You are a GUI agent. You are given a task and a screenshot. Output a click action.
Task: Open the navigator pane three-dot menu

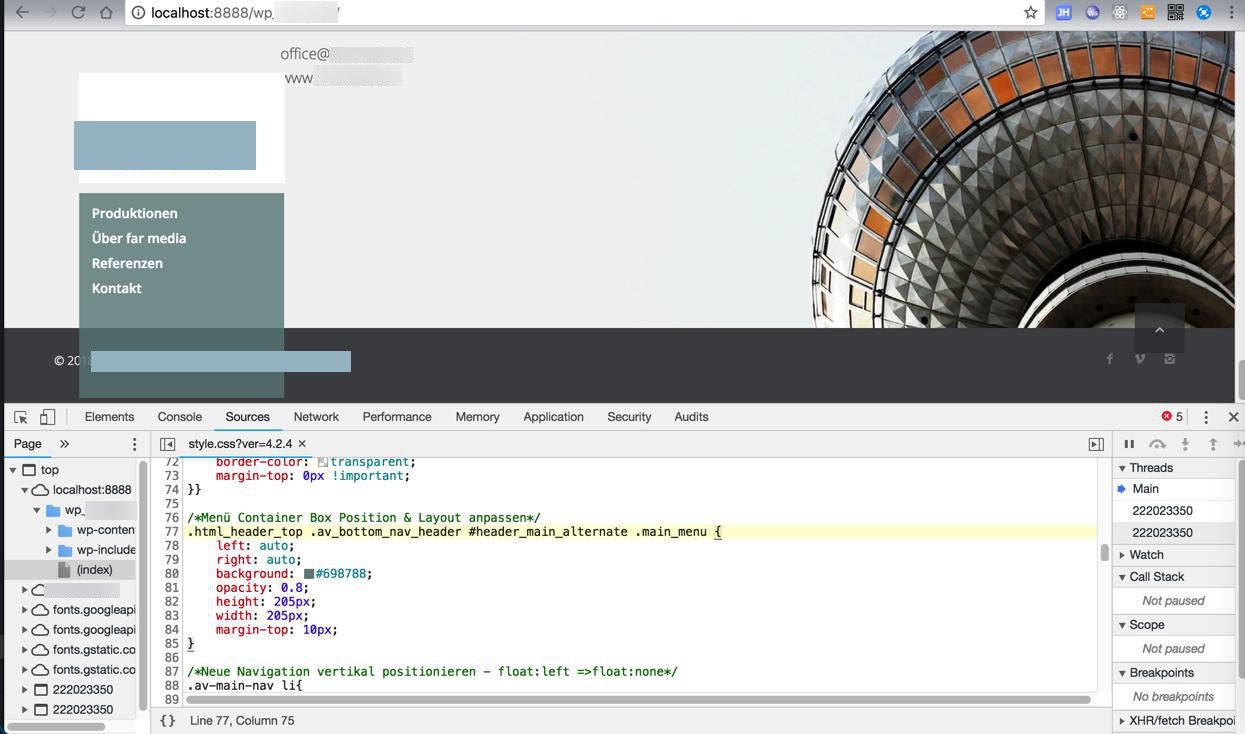(x=134, y=444)
